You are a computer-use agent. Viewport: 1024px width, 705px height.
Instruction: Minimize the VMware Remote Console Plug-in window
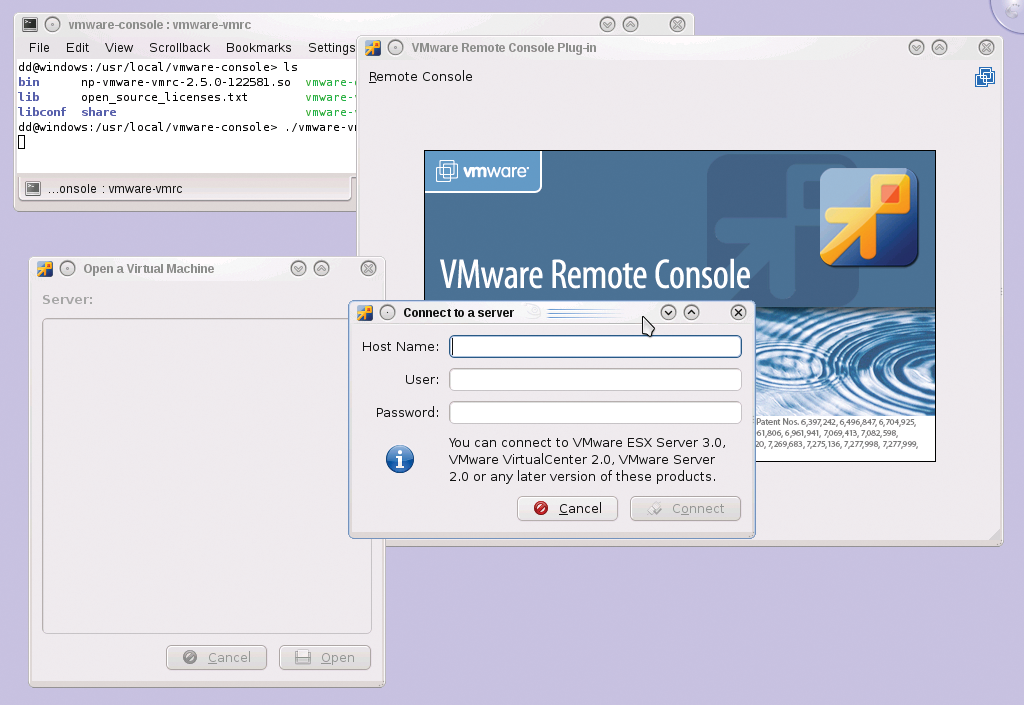(916, 48)
